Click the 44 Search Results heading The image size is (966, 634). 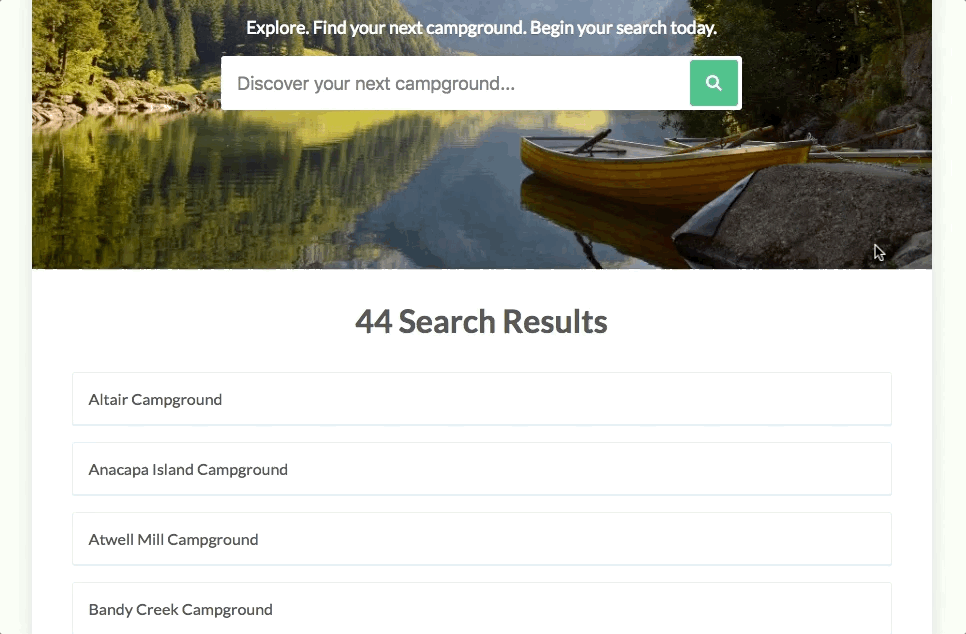pos(481,322)
